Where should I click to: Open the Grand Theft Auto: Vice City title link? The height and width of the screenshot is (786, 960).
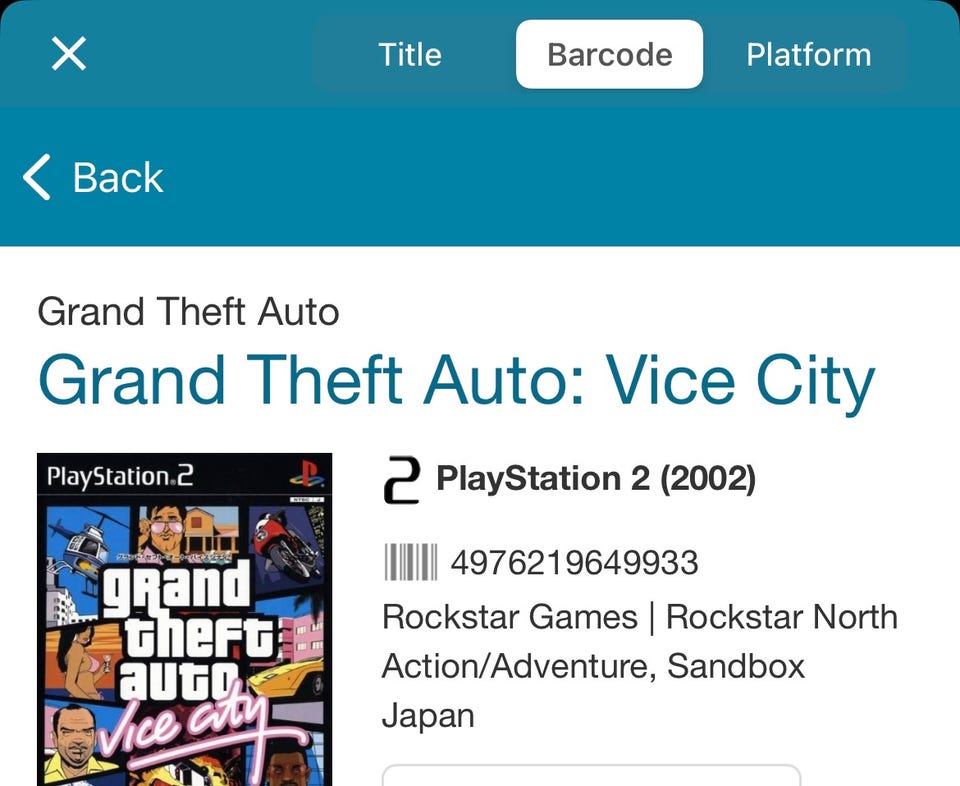coord(456,381)
